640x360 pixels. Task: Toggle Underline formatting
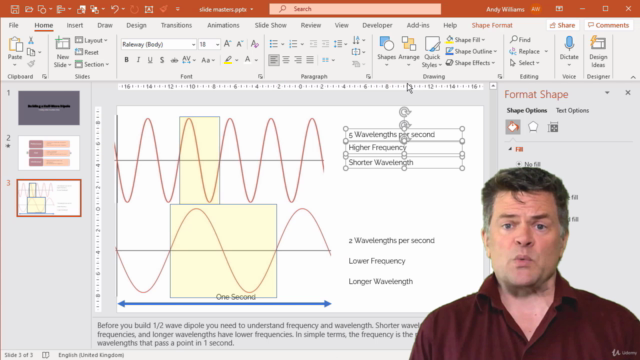click(x=150, y=60)
